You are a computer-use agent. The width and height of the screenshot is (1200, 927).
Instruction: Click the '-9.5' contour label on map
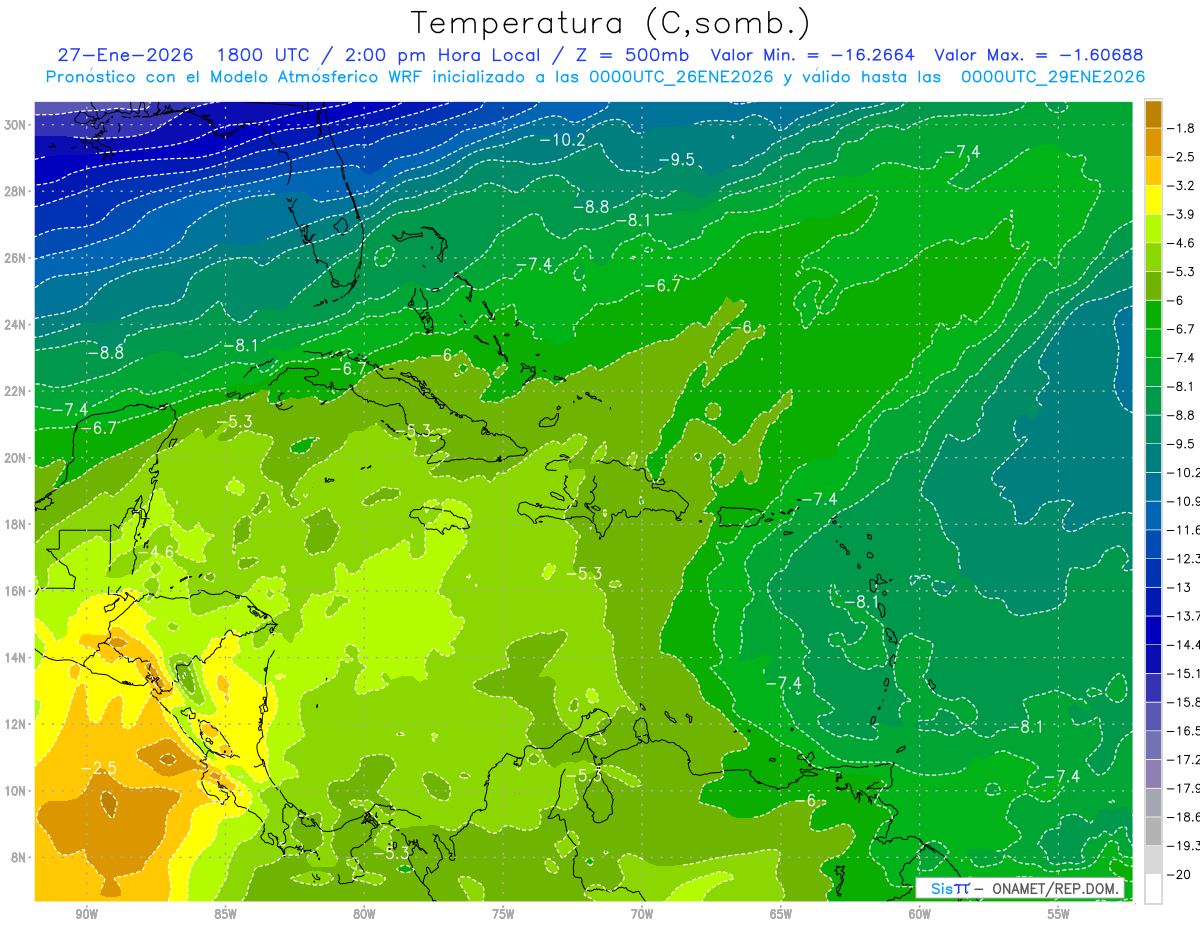(x=676, y=159)
